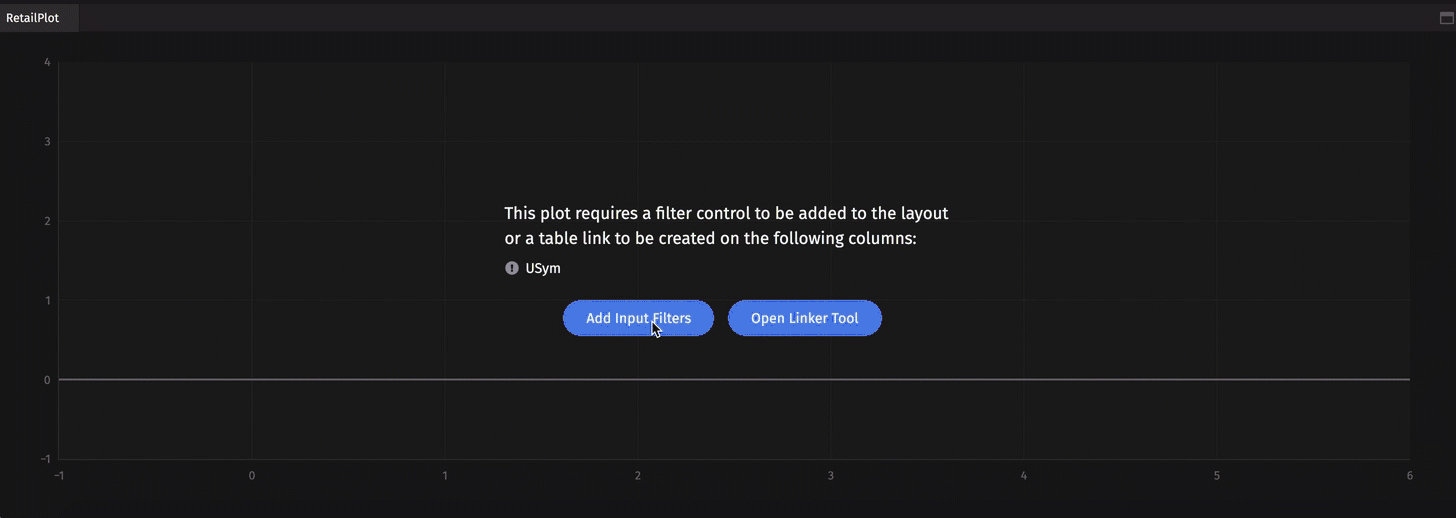The height and width of the screenshot is (518, 1456).
Task: Select the RetailPlot tab
Action: [x=33, y=18]
